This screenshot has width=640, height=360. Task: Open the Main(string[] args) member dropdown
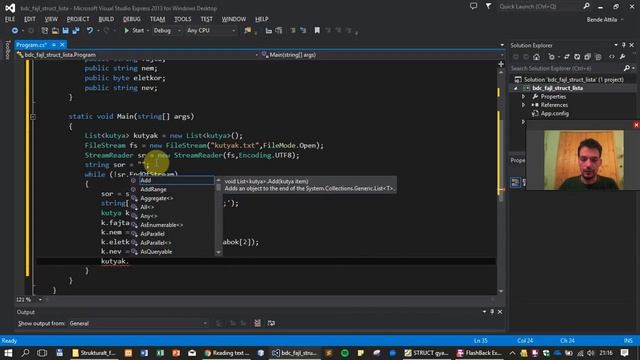coord(382,55)
